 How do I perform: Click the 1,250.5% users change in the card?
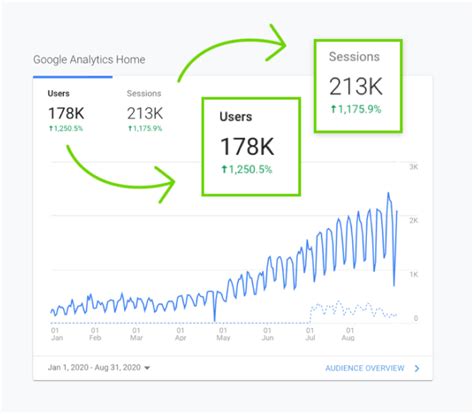tap(66, 128)
